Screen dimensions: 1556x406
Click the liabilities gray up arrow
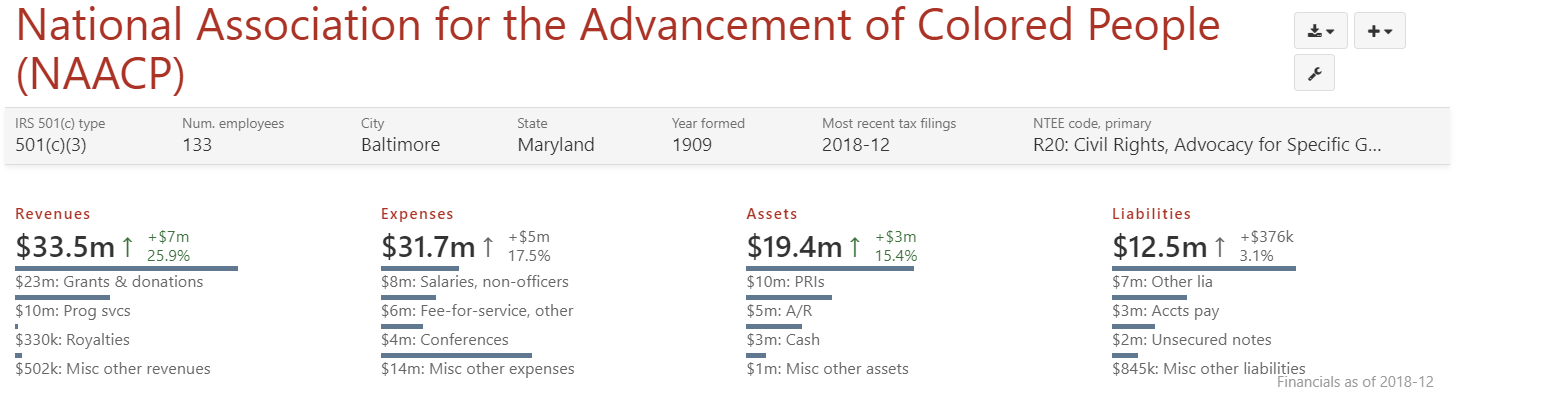[x=1220, y=246]
